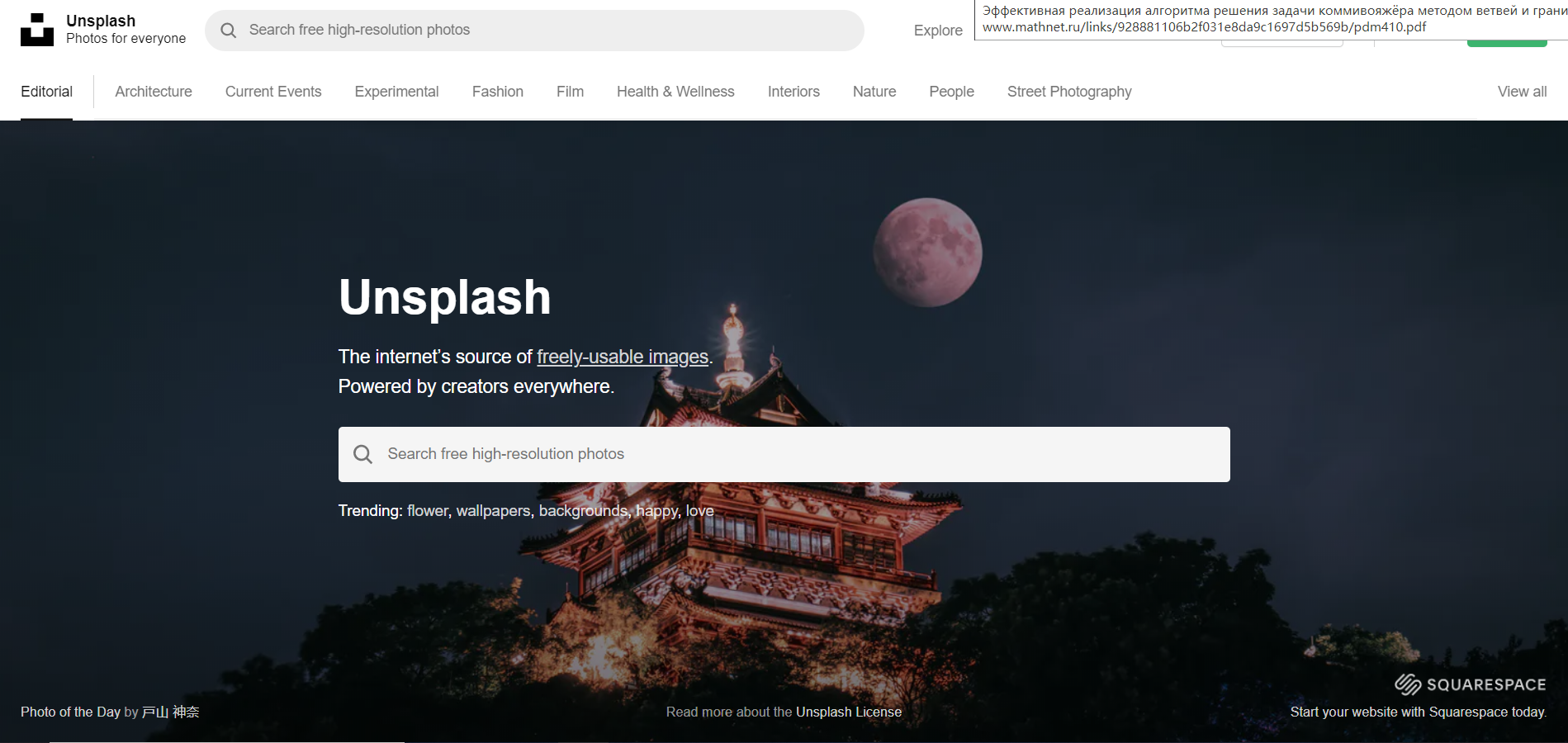Select the Experimental category
The image size is (1568, 743).
(x=397, y=92)
